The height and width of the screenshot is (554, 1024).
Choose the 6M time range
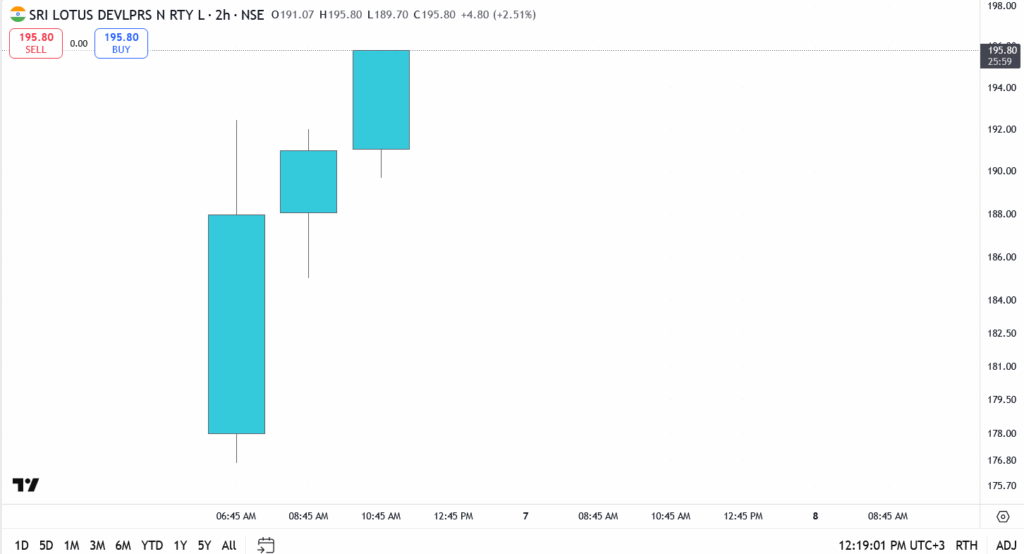pyautogui.click(x=123, y=545)
